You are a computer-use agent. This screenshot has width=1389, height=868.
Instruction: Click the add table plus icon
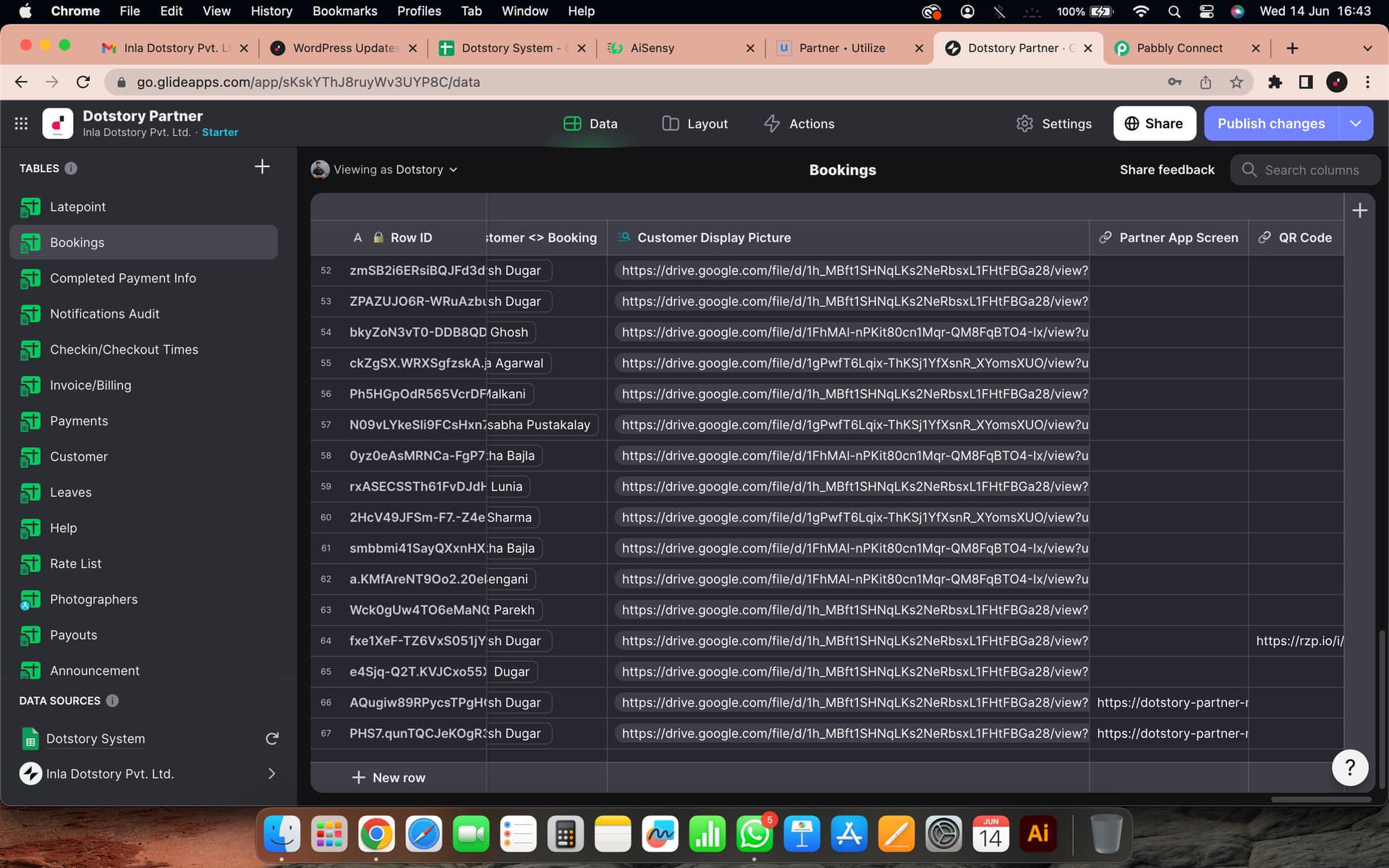pos(262,167)
